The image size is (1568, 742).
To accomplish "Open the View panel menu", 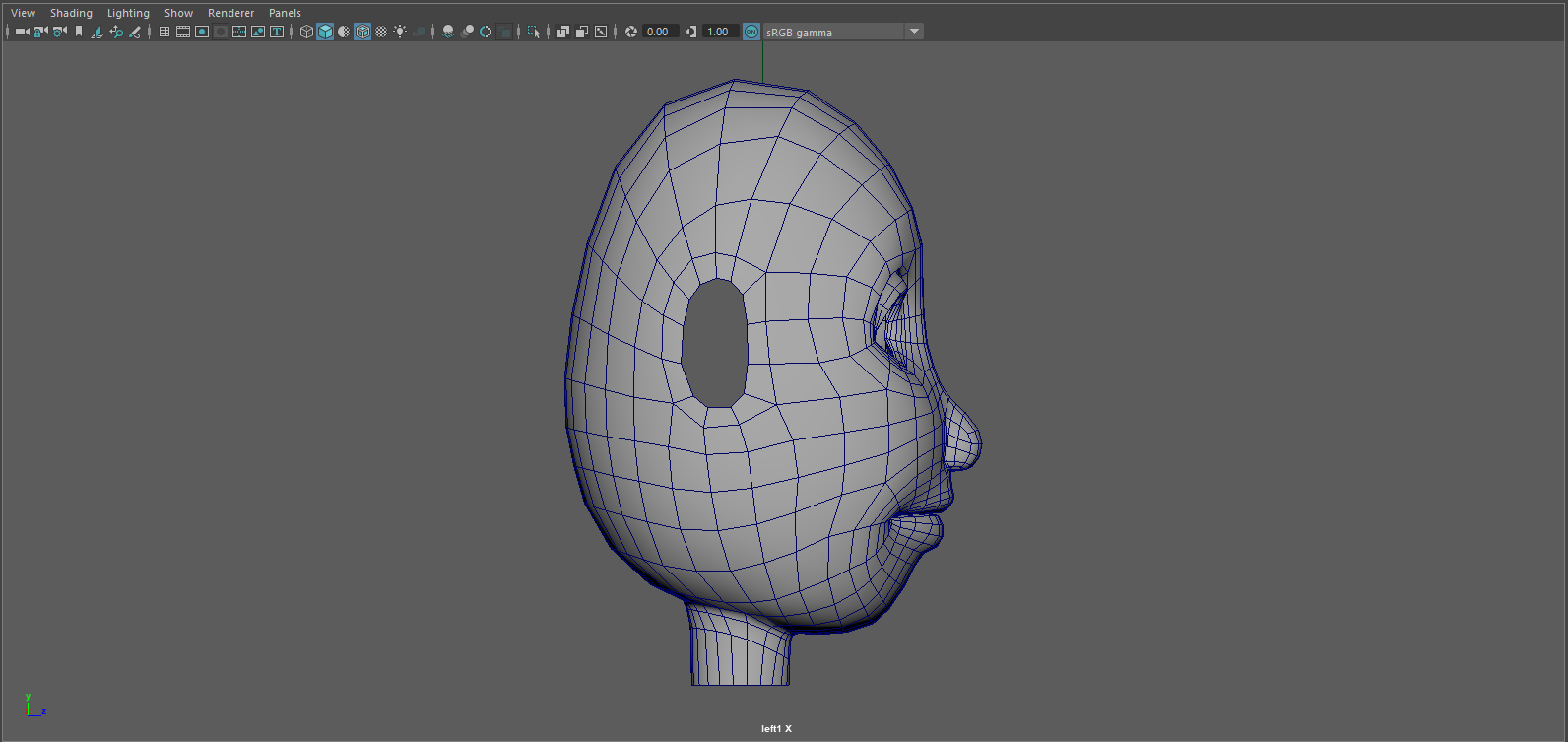I will tap(23, 13).
